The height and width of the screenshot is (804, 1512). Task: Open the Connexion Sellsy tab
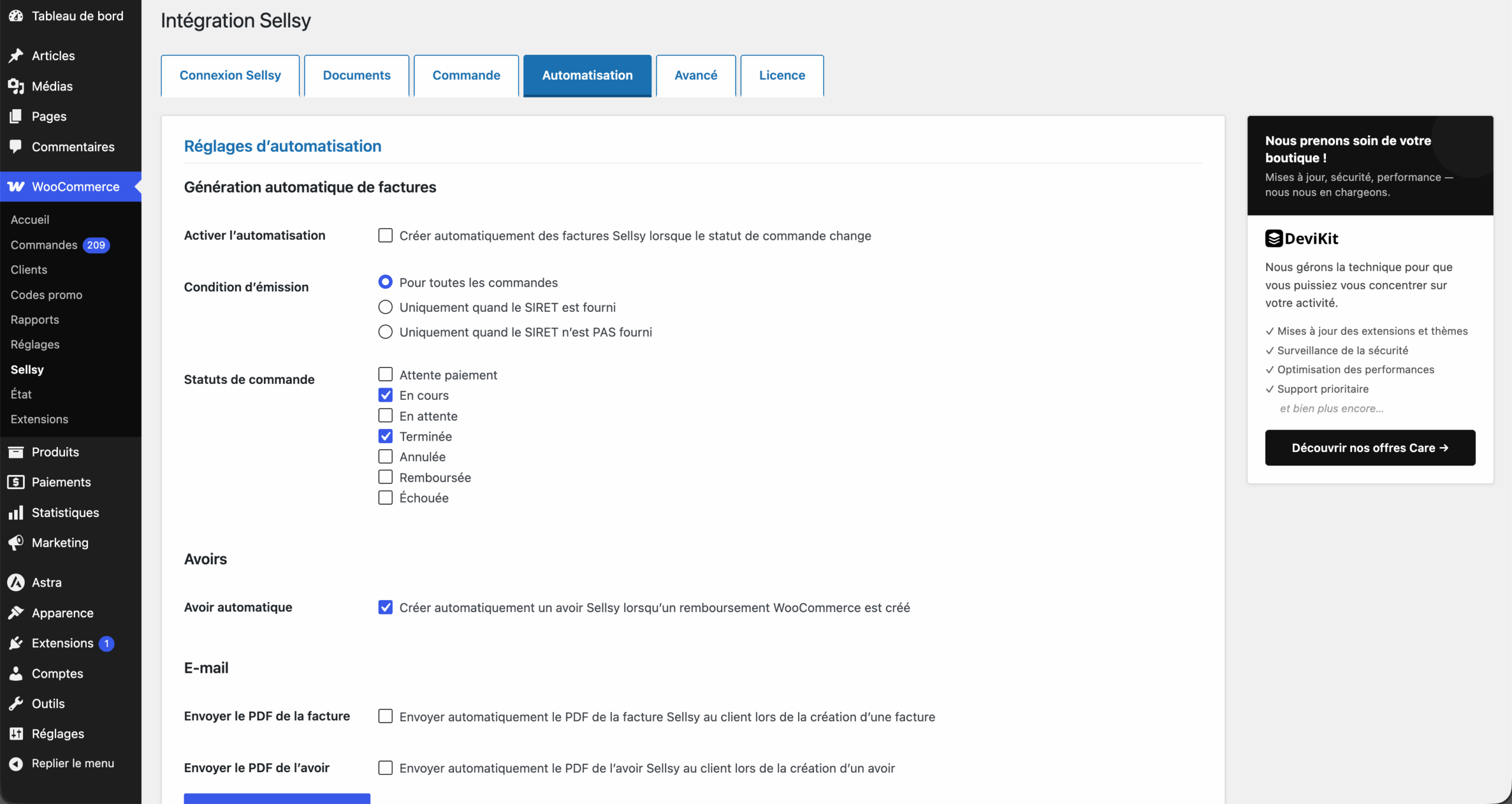(230, 76)
